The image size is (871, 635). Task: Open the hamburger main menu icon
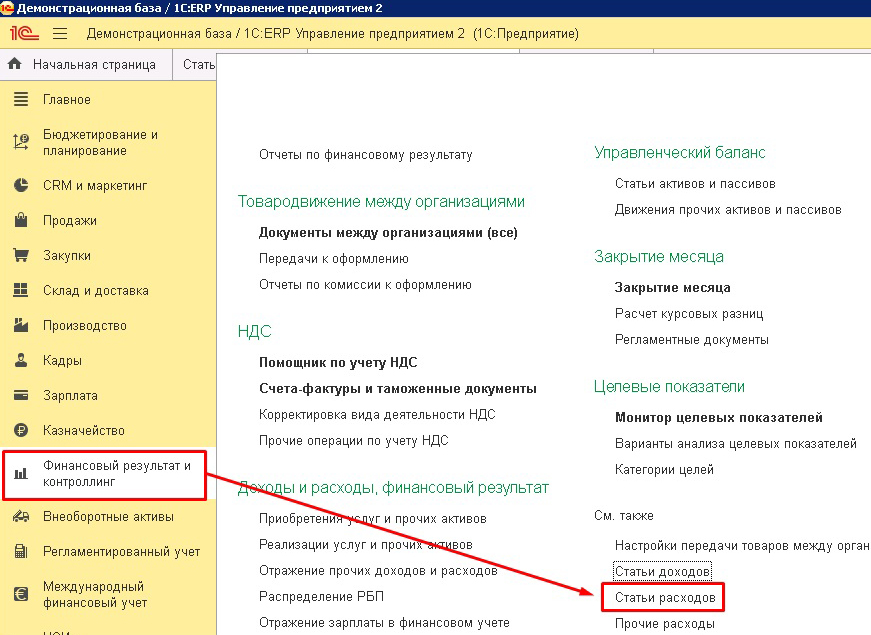59,34
